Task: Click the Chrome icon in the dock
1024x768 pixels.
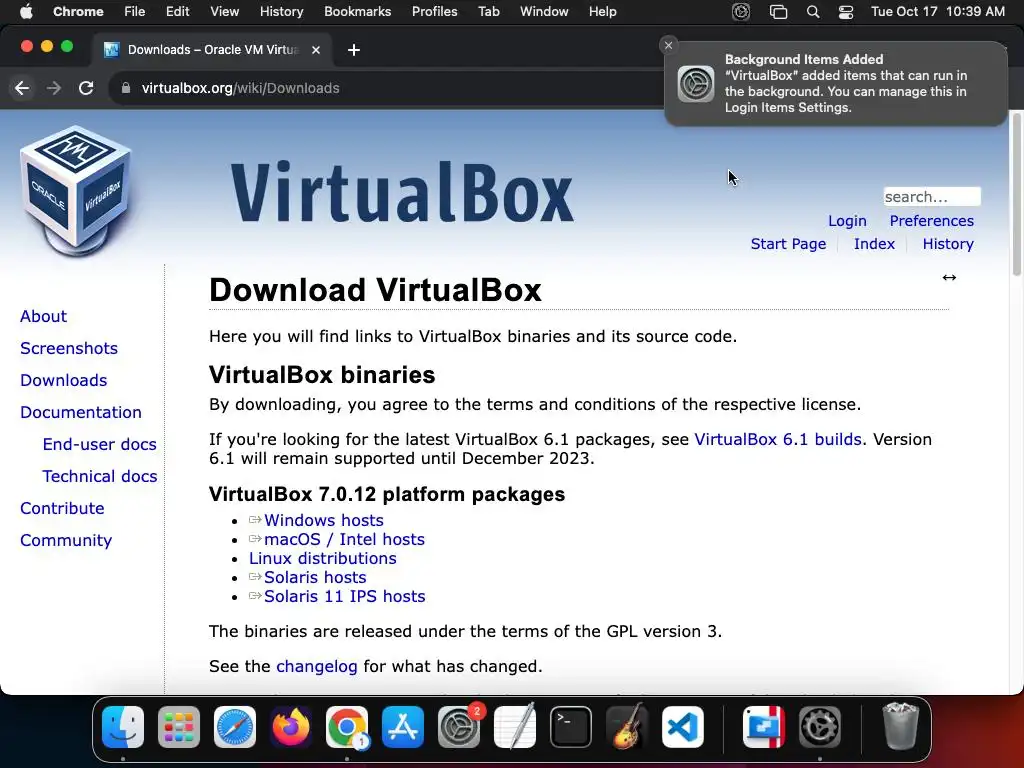Action: (x=347, y=727)
